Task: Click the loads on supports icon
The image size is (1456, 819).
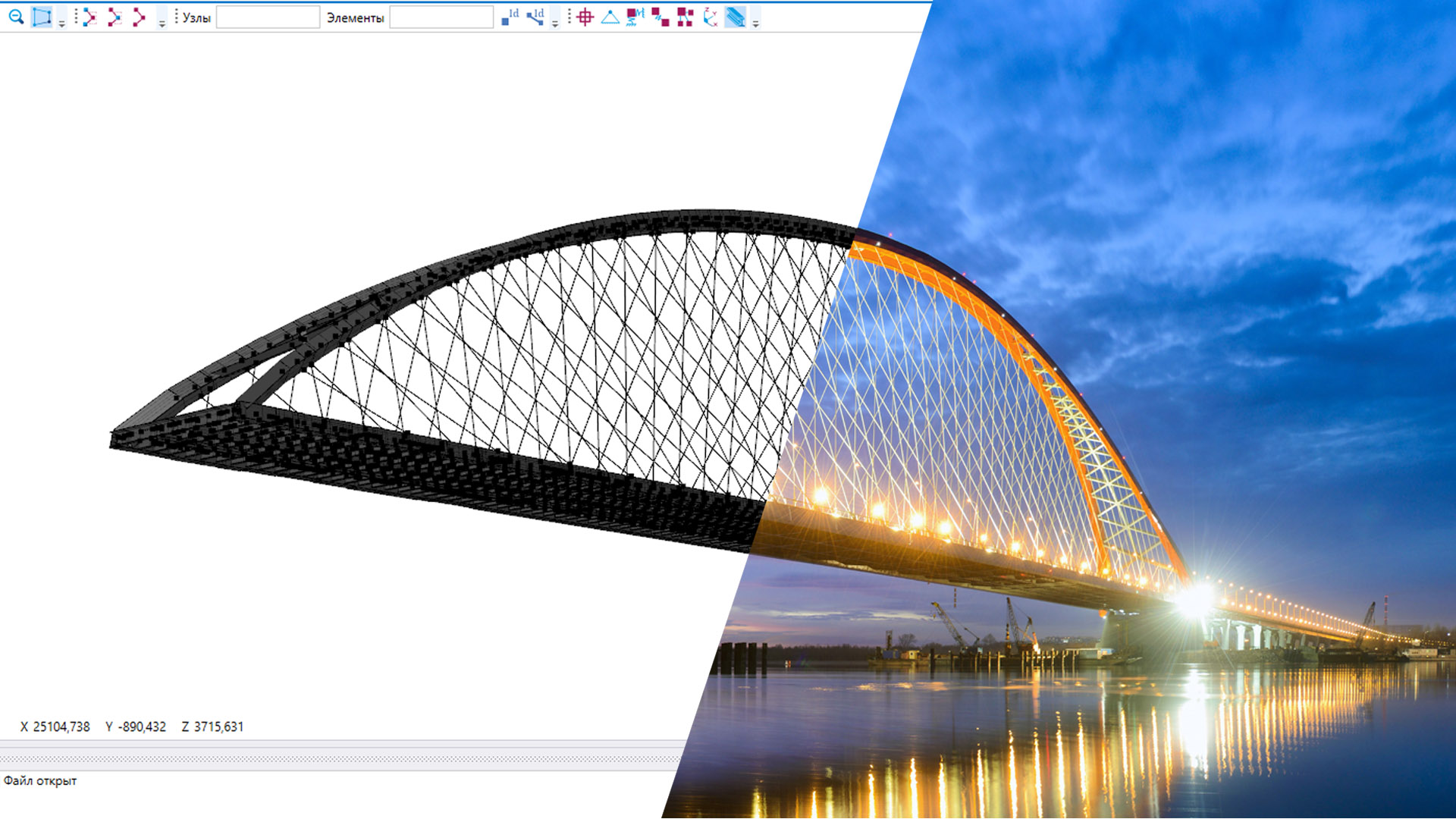Action: (x=635, y=17)
